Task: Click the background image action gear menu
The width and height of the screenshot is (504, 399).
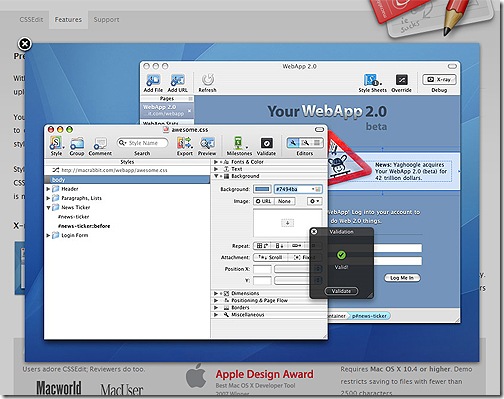Action: pos(314,201)
